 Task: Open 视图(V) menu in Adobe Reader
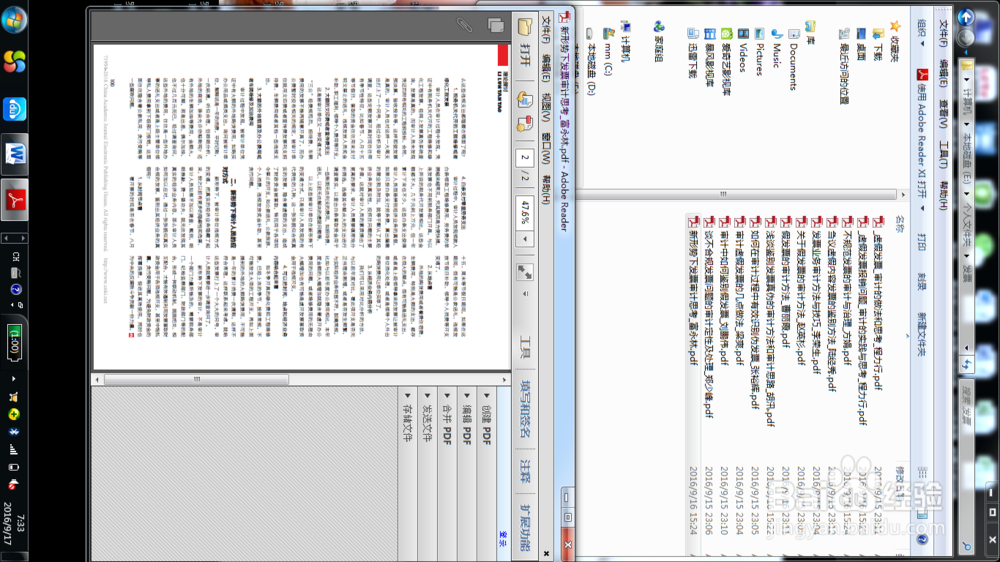tap(546, 107)
